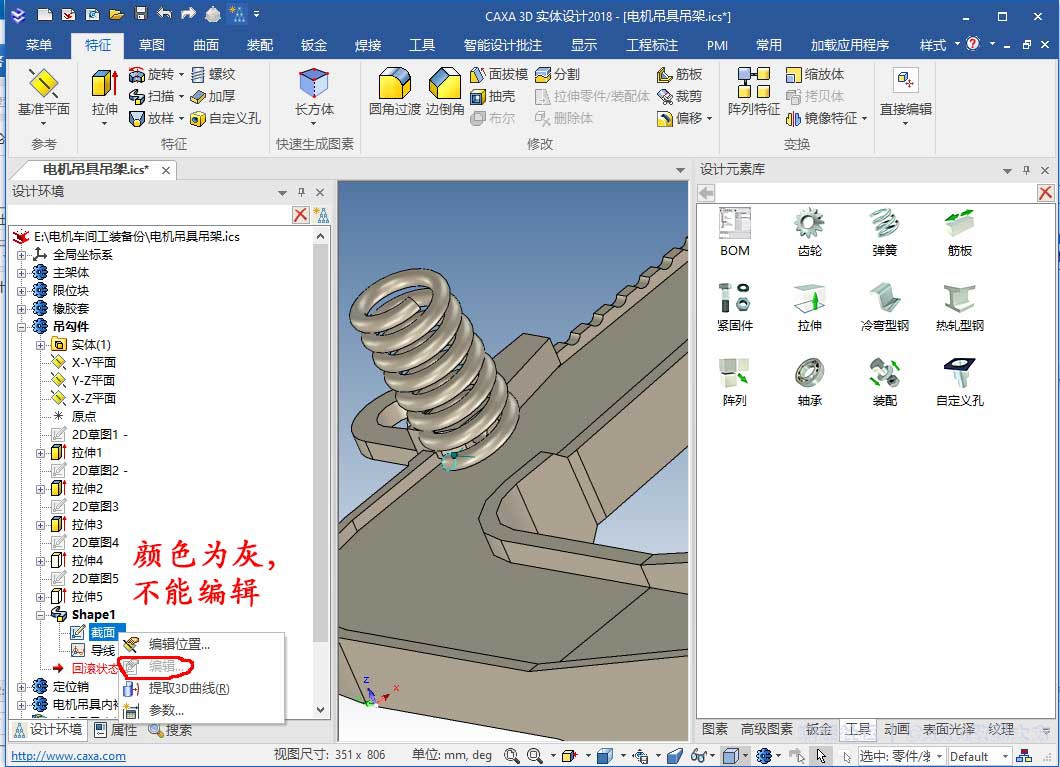This screenshot has width=1060, height=767.
Task: Switch to 高级图素 library tab
Action: click(x=767, y=729)
